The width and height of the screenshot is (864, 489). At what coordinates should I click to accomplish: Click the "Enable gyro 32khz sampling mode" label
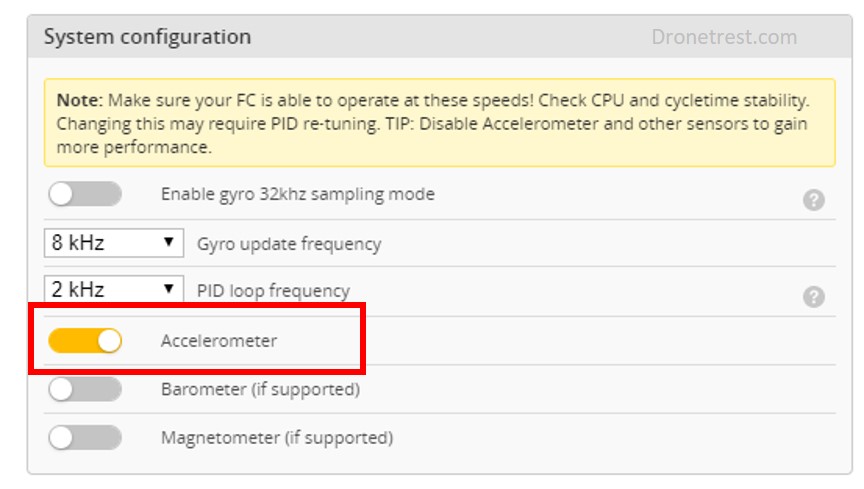(x=297, y=194)
